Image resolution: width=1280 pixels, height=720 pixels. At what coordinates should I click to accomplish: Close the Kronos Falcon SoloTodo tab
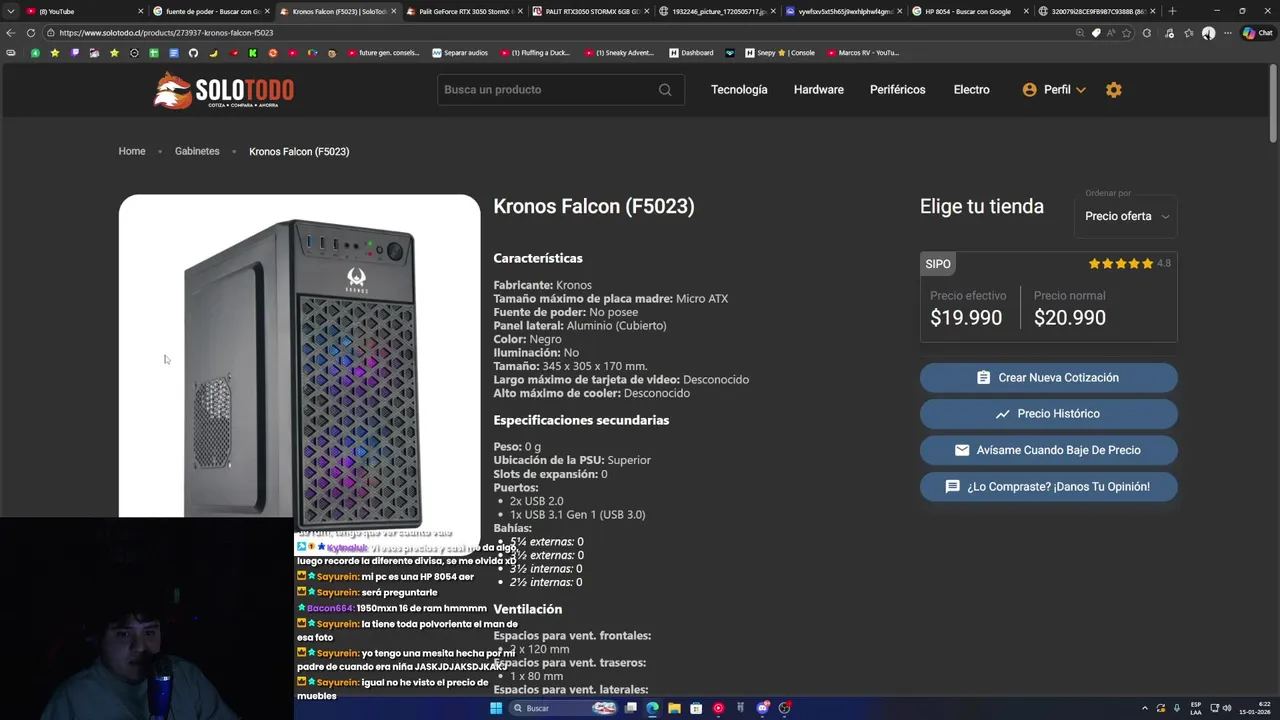(393, 11)
